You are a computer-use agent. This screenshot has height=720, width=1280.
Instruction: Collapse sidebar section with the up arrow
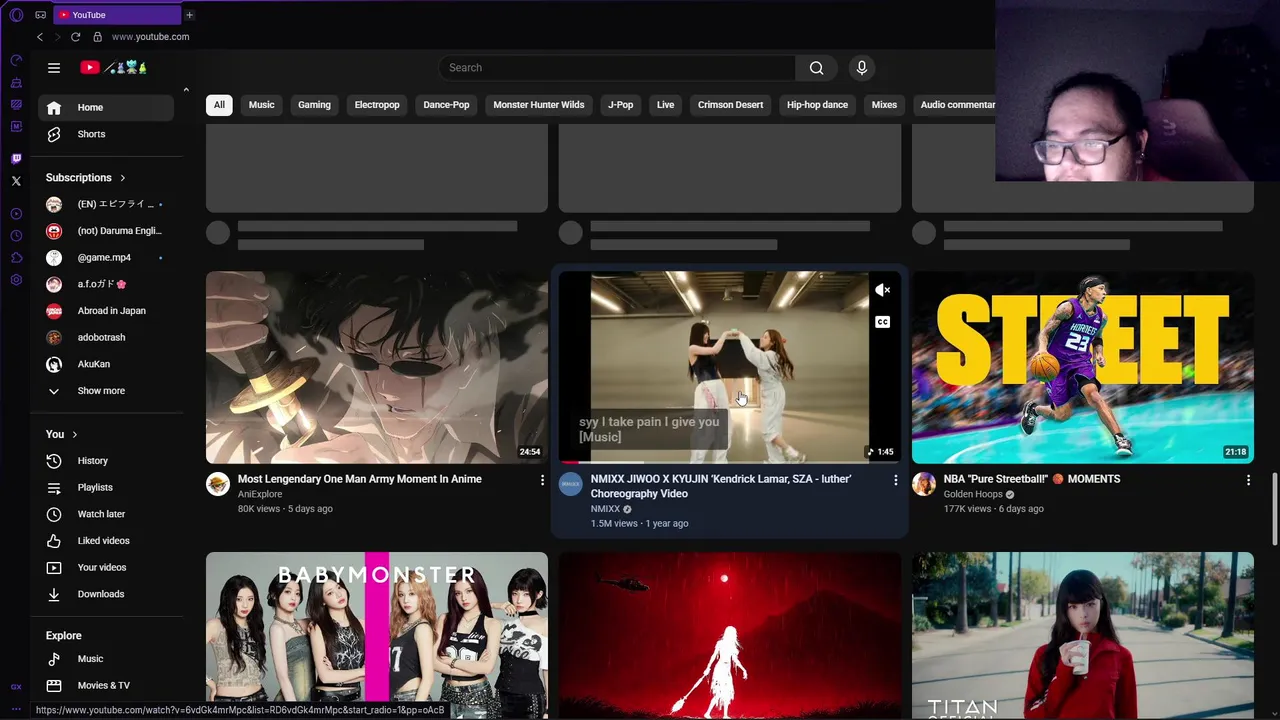[x=186, y=90]
